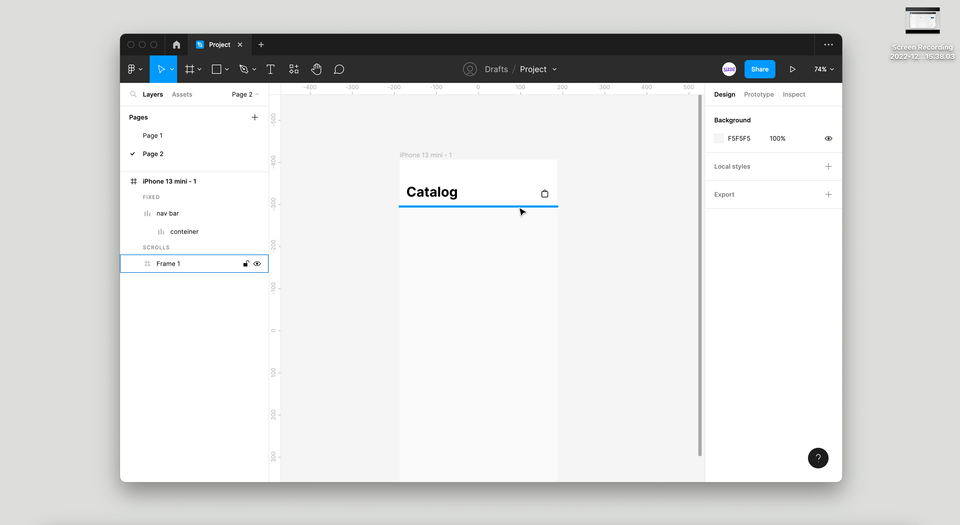Click the iPhone 13 mini frame icon
The width and height of the screenshot is (960, 525).
pos(133,181)
